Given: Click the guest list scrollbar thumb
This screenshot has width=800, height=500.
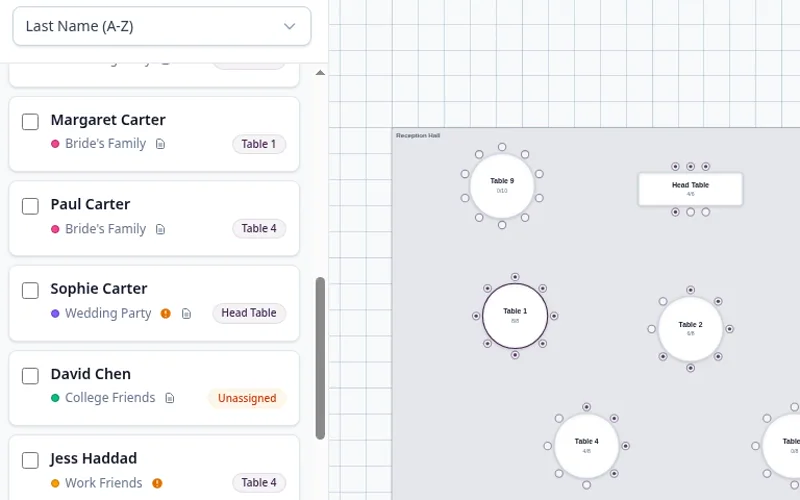Looking at the screenshot, I should pos(320,358).
